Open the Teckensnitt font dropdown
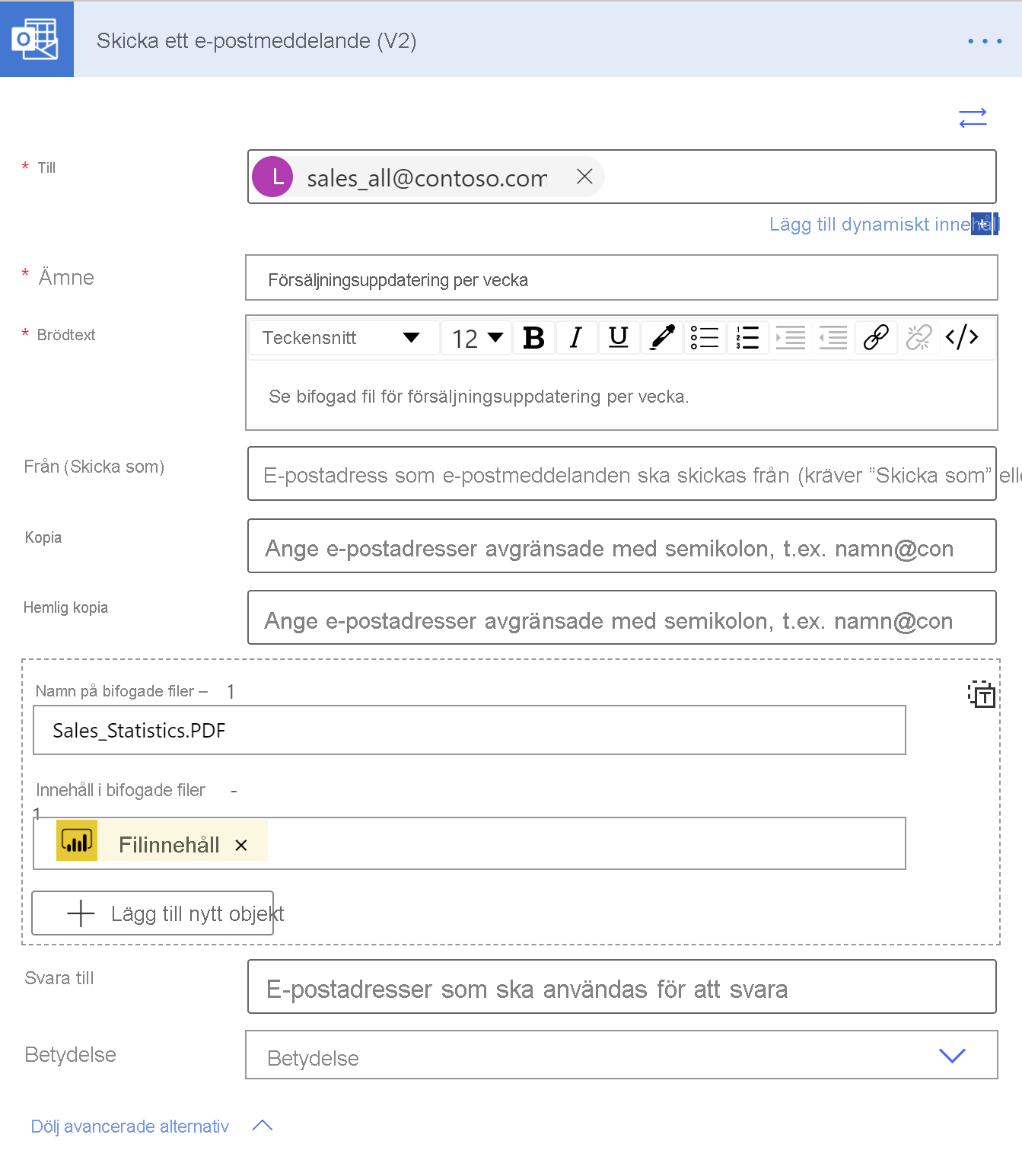This screenshot has width=1022, height=1176. [343, 338]
